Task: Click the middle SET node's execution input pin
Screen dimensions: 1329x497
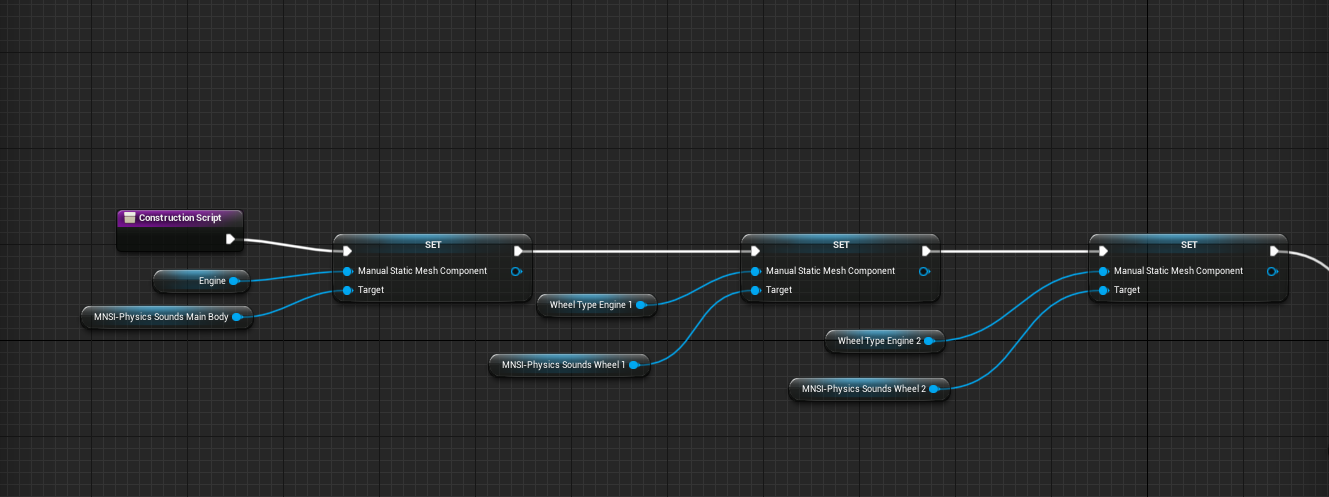Action: click(754, 251)
